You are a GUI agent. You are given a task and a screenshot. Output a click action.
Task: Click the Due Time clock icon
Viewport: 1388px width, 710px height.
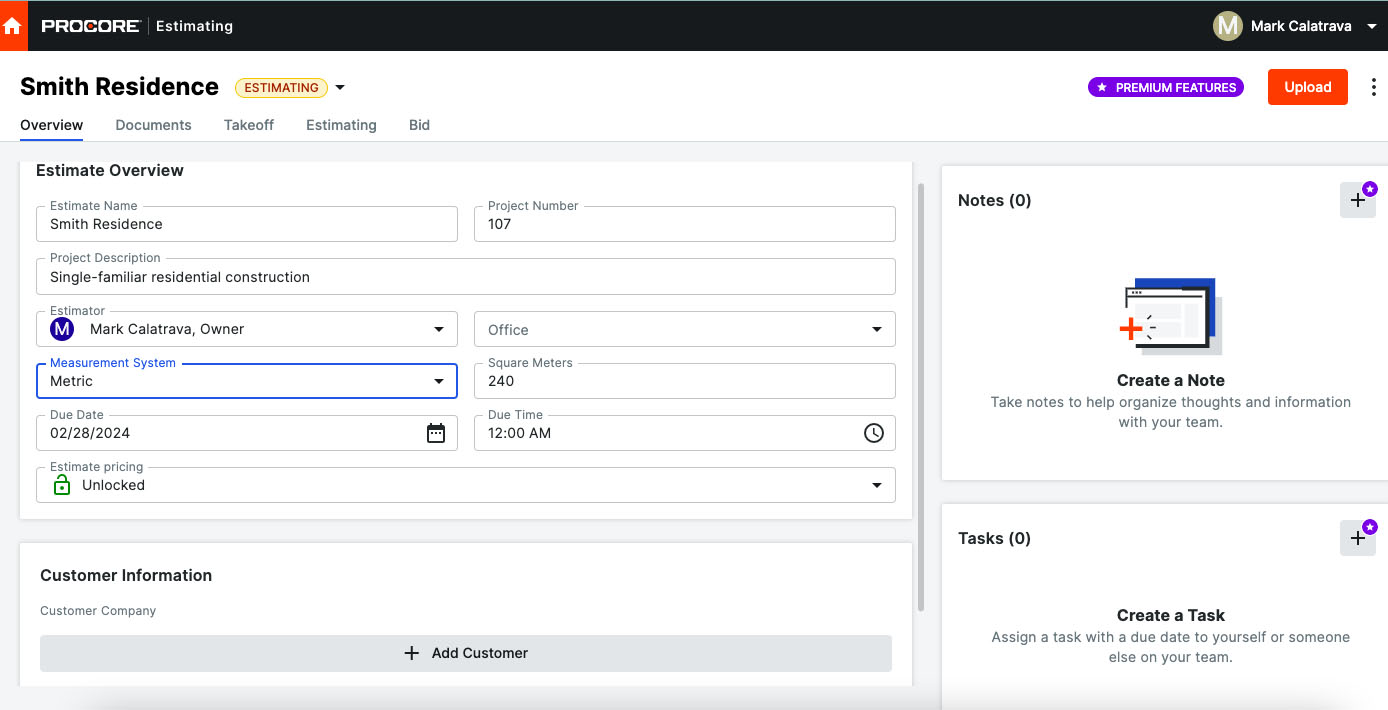click(874, 433)
